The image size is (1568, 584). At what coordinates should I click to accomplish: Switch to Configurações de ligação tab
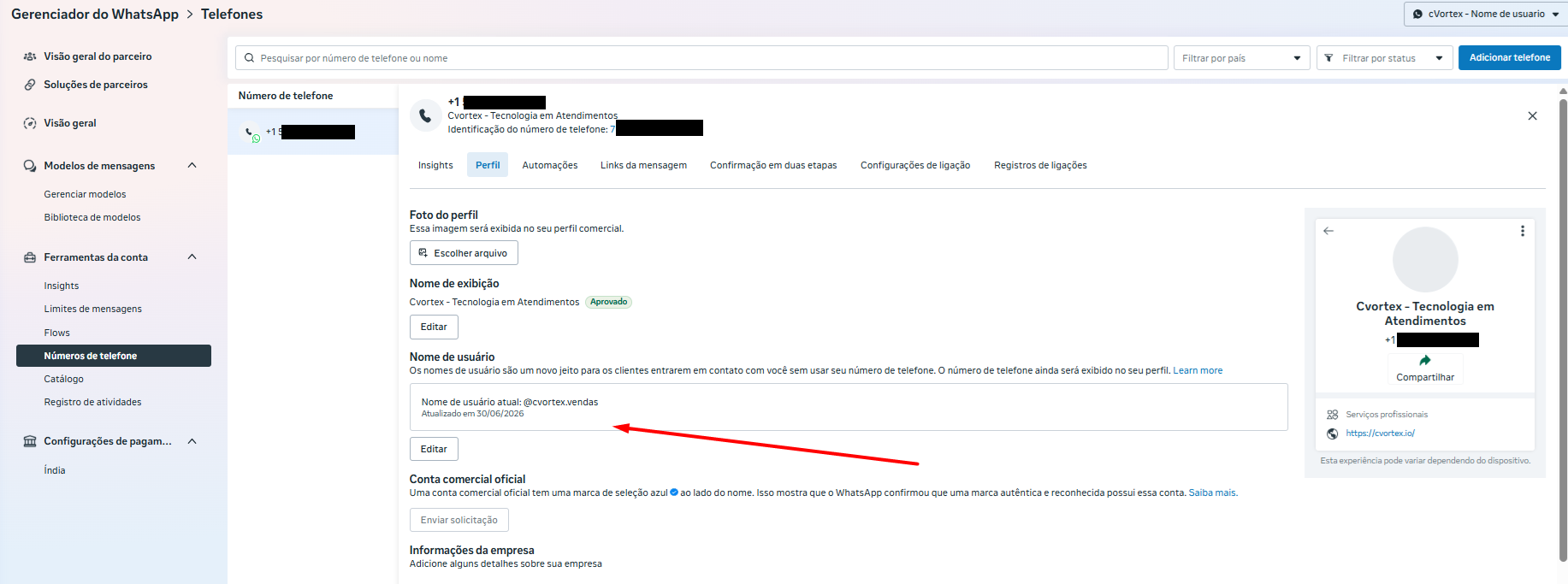point(915,165)
